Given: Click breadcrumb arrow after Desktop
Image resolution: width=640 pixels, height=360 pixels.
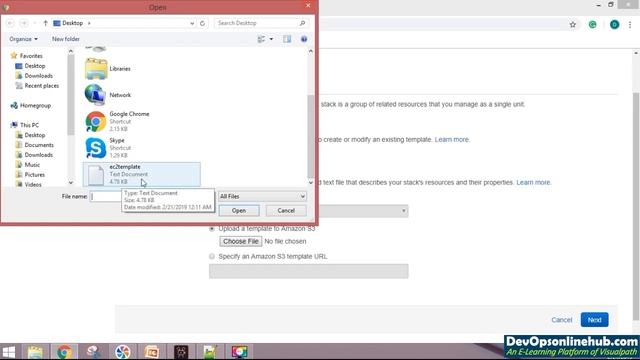Looking at the screenshot, I should [89, 23].
